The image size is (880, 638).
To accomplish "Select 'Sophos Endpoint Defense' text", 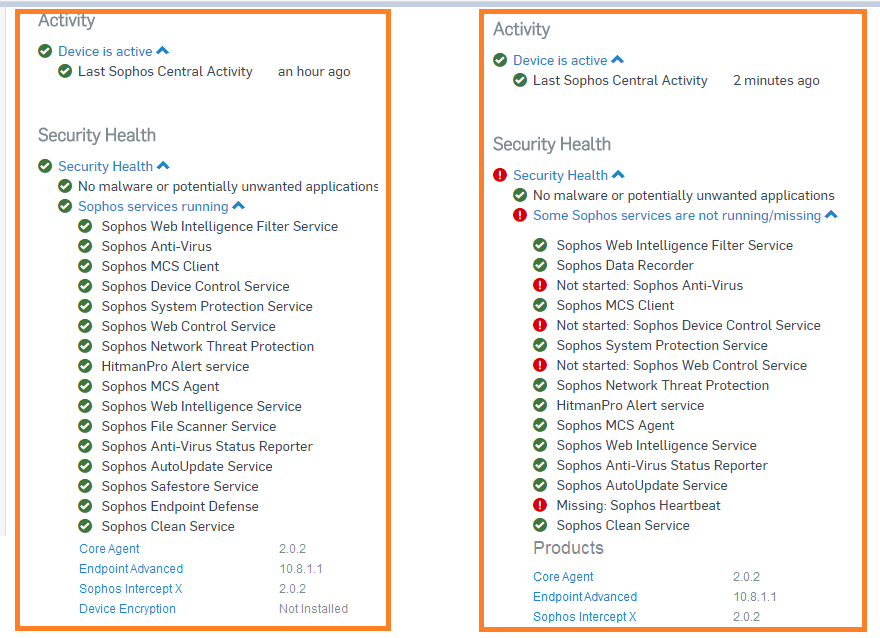I will pyautogui.click(x=180, y=506).
